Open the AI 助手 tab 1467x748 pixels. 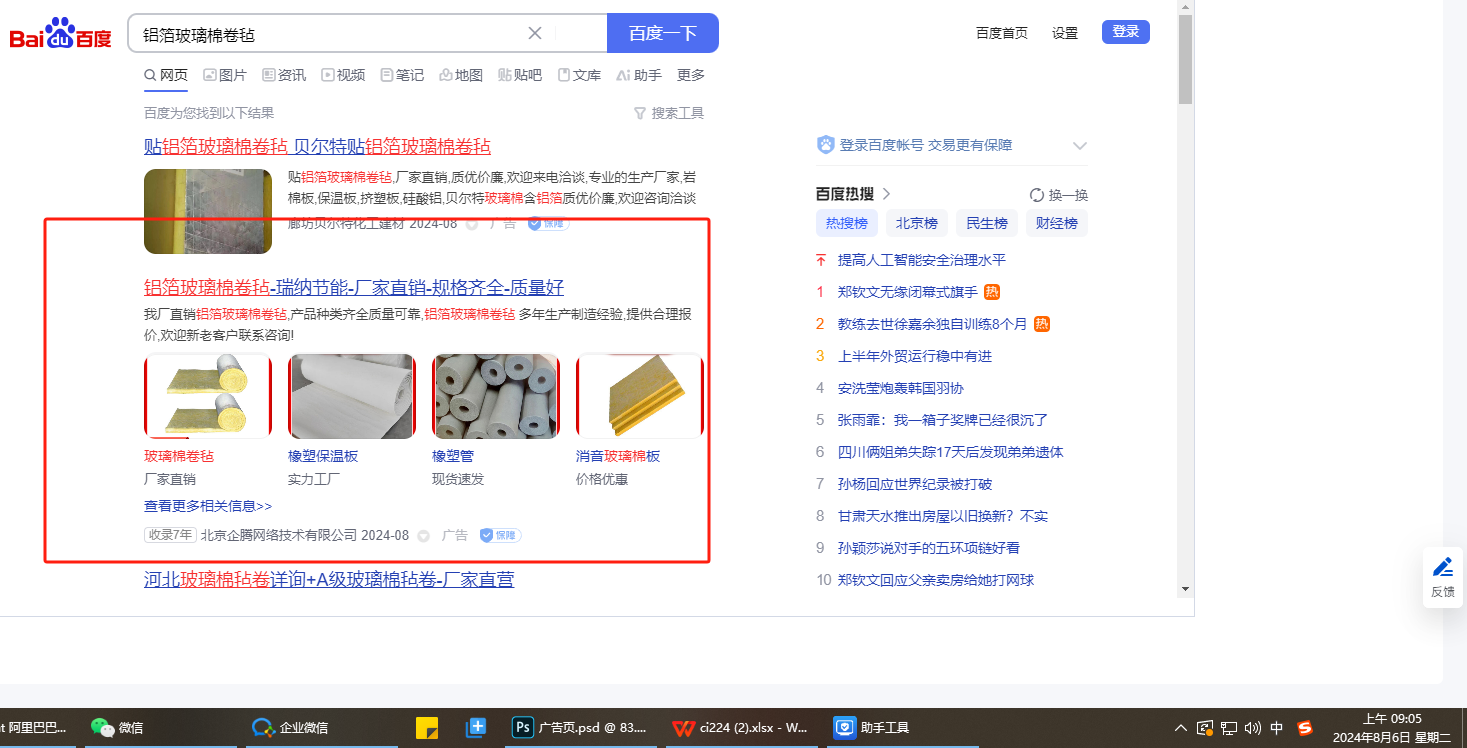pyautogui.click(x=639, y=75)
